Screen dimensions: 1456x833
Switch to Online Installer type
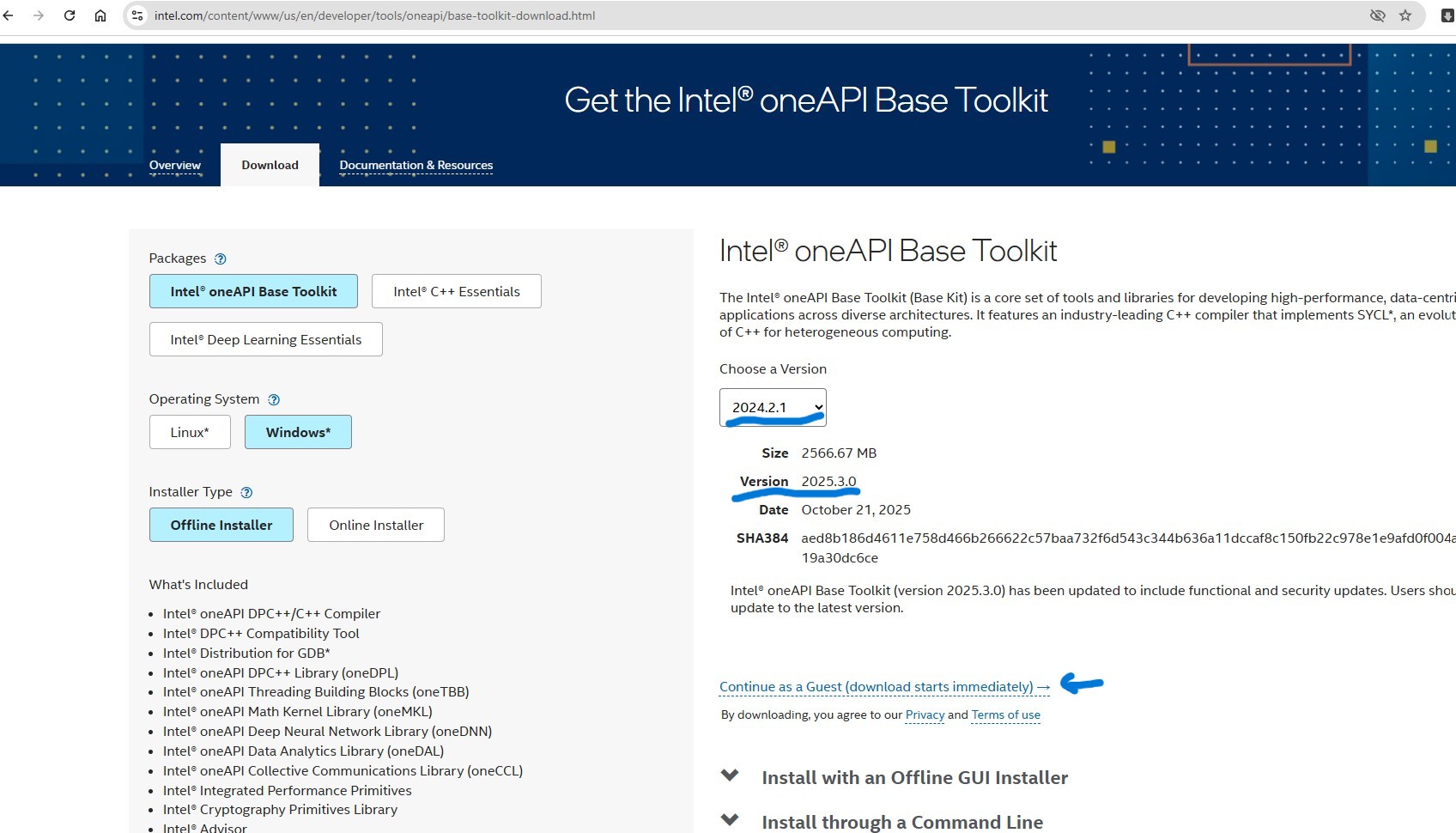coord(375,525)
